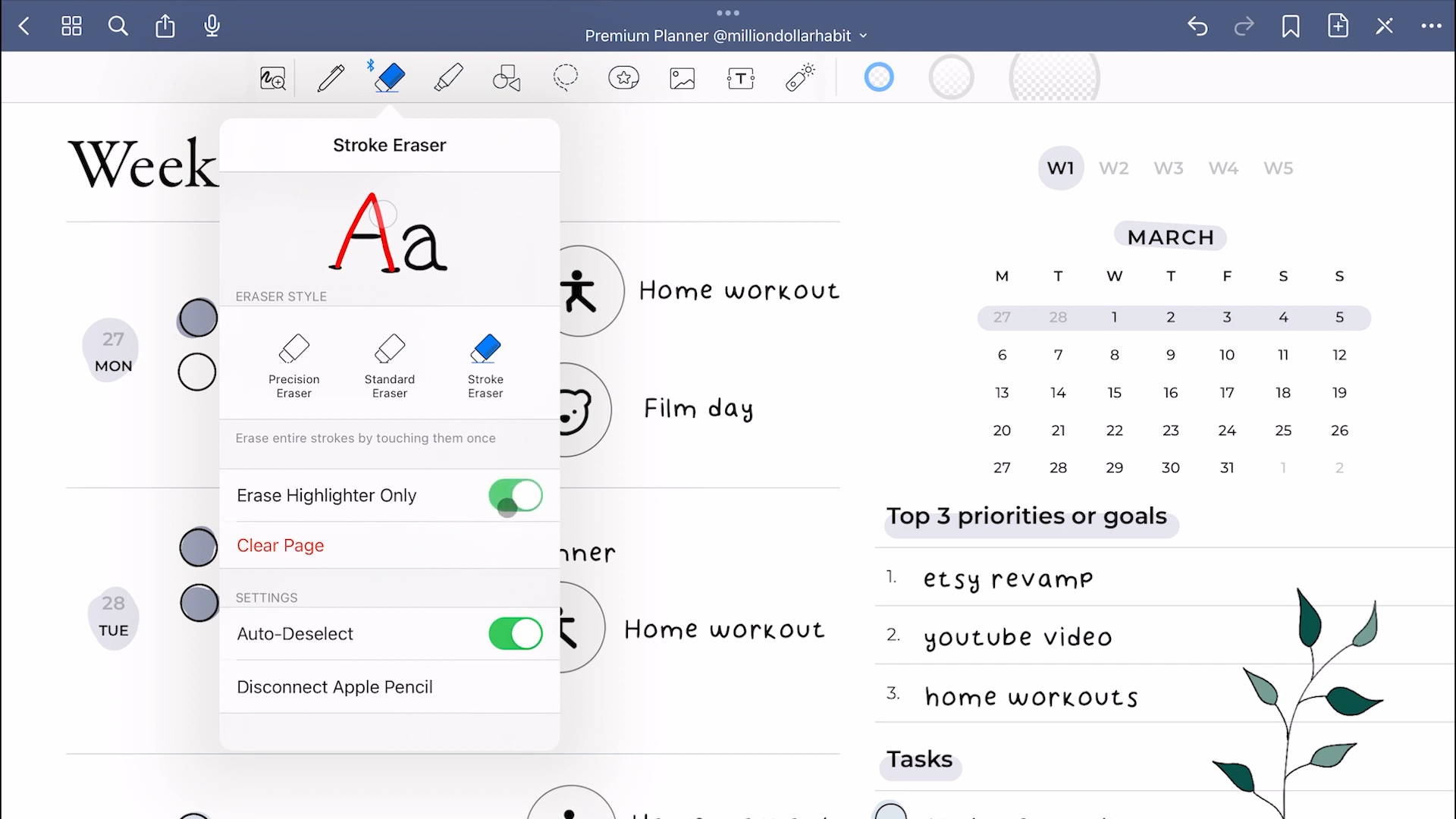The height and width of the screenshot is (819, 1456).
Task: Select March 23 in the calendar
Action: 1170,431
